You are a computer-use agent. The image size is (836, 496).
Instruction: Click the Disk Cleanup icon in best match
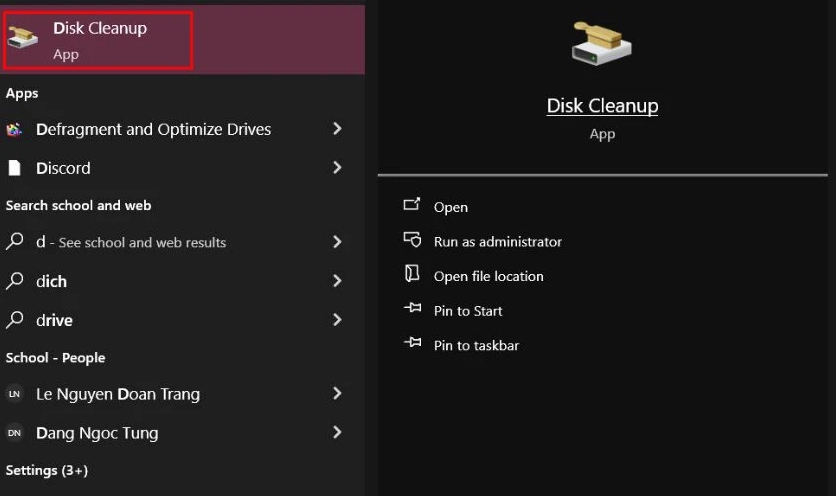pyautogui.click(x=22, y=38)
